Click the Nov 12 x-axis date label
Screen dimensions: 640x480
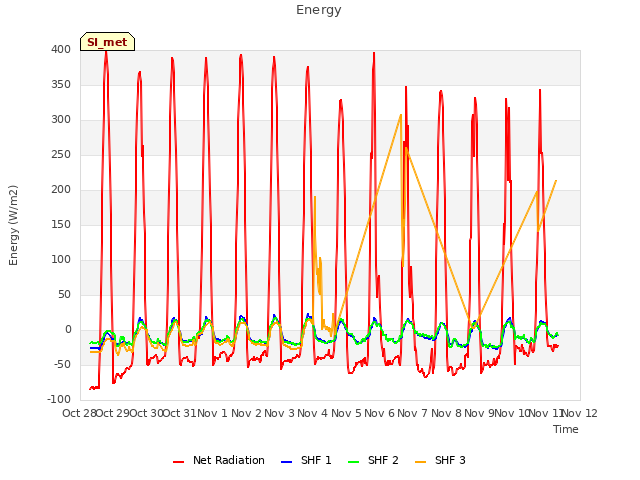pyautogui.click(x=580, y=413)
